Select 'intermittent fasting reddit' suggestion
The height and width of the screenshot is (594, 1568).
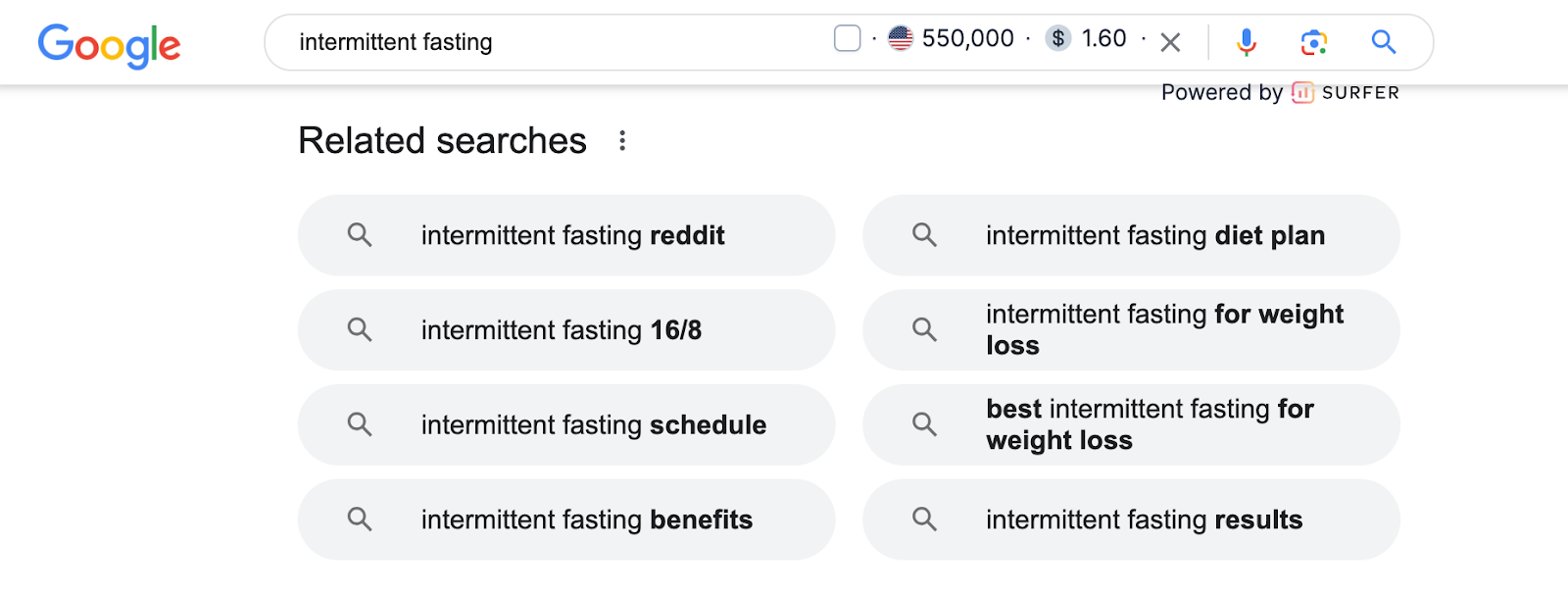(572, 235)
